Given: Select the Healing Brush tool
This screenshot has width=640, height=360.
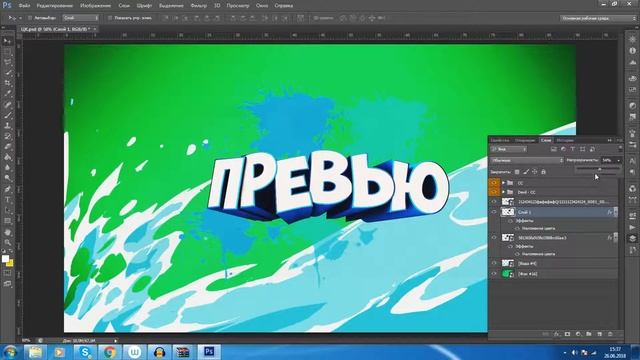Looking at the screenshot, I should [7, 104].
